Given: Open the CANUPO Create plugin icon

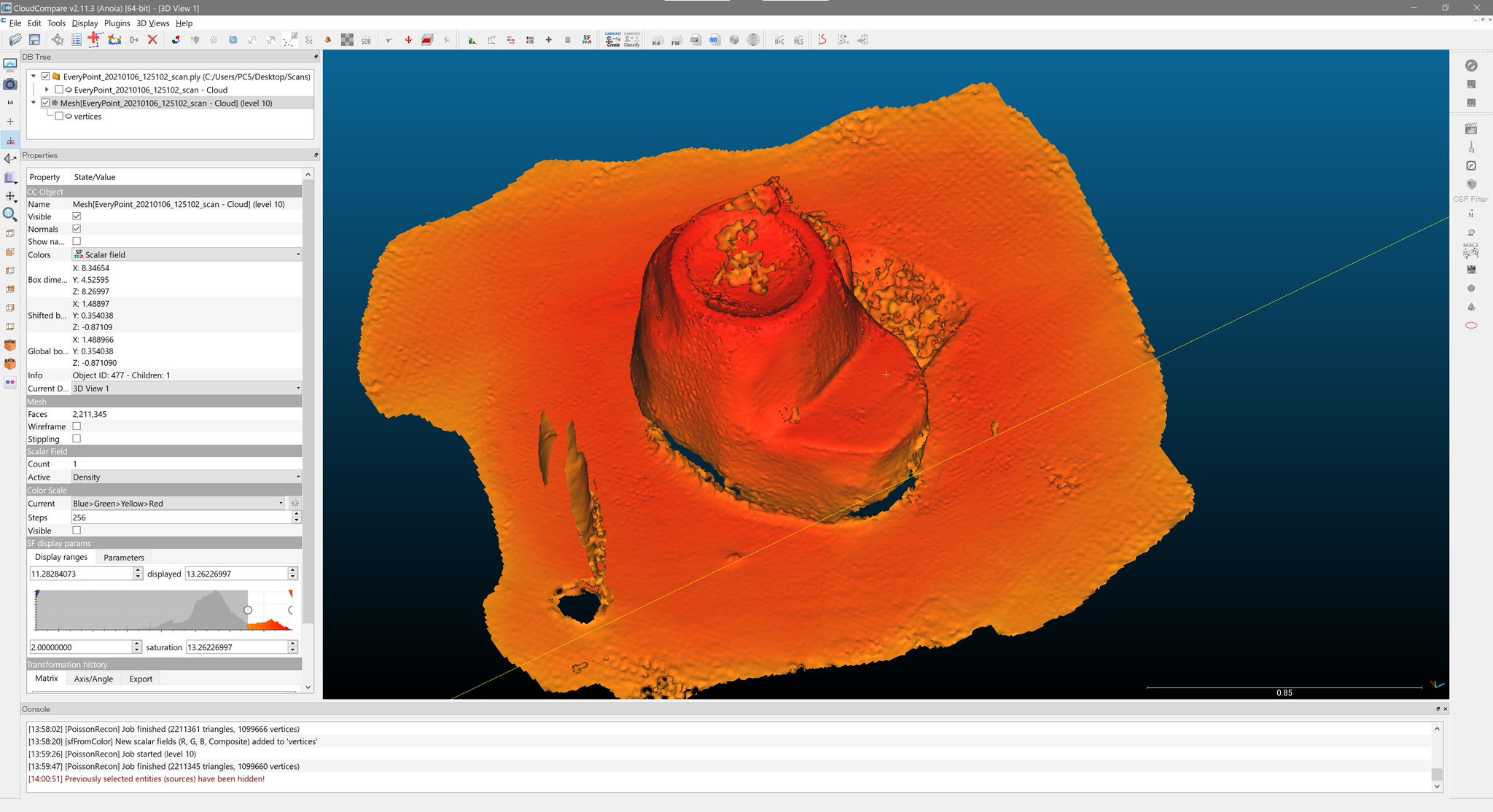Looking at the screenshot, I should tap(612, 39).
